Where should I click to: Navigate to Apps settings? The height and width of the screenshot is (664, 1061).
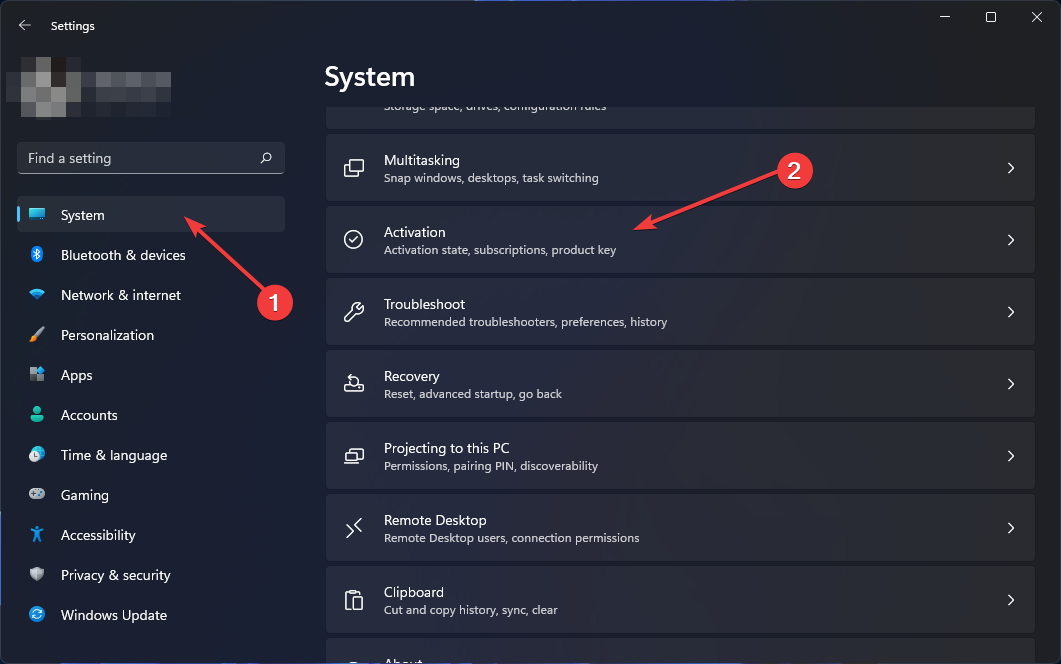tap(151, 374)
